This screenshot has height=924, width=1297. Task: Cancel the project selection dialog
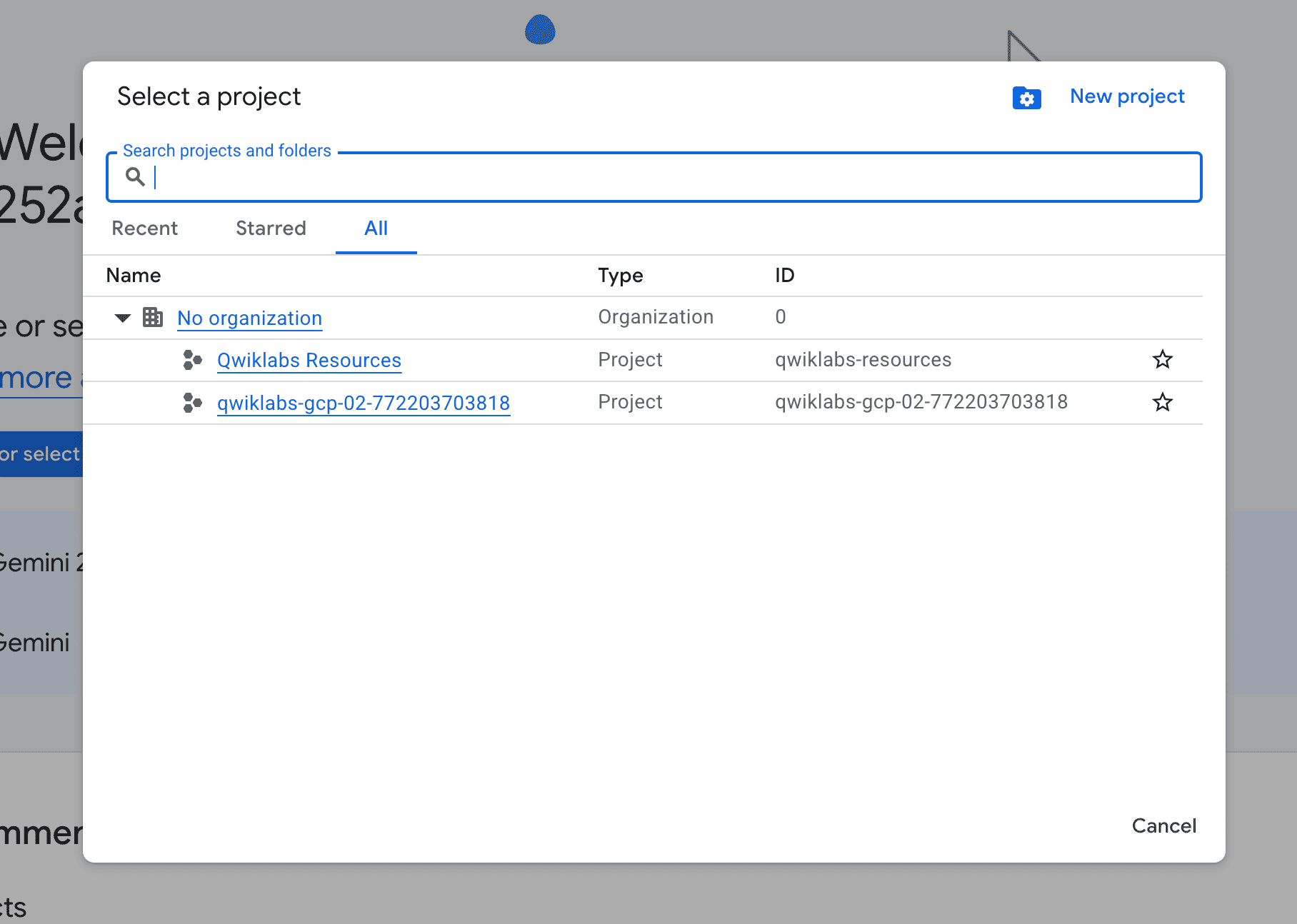[x=1163, y=826]
